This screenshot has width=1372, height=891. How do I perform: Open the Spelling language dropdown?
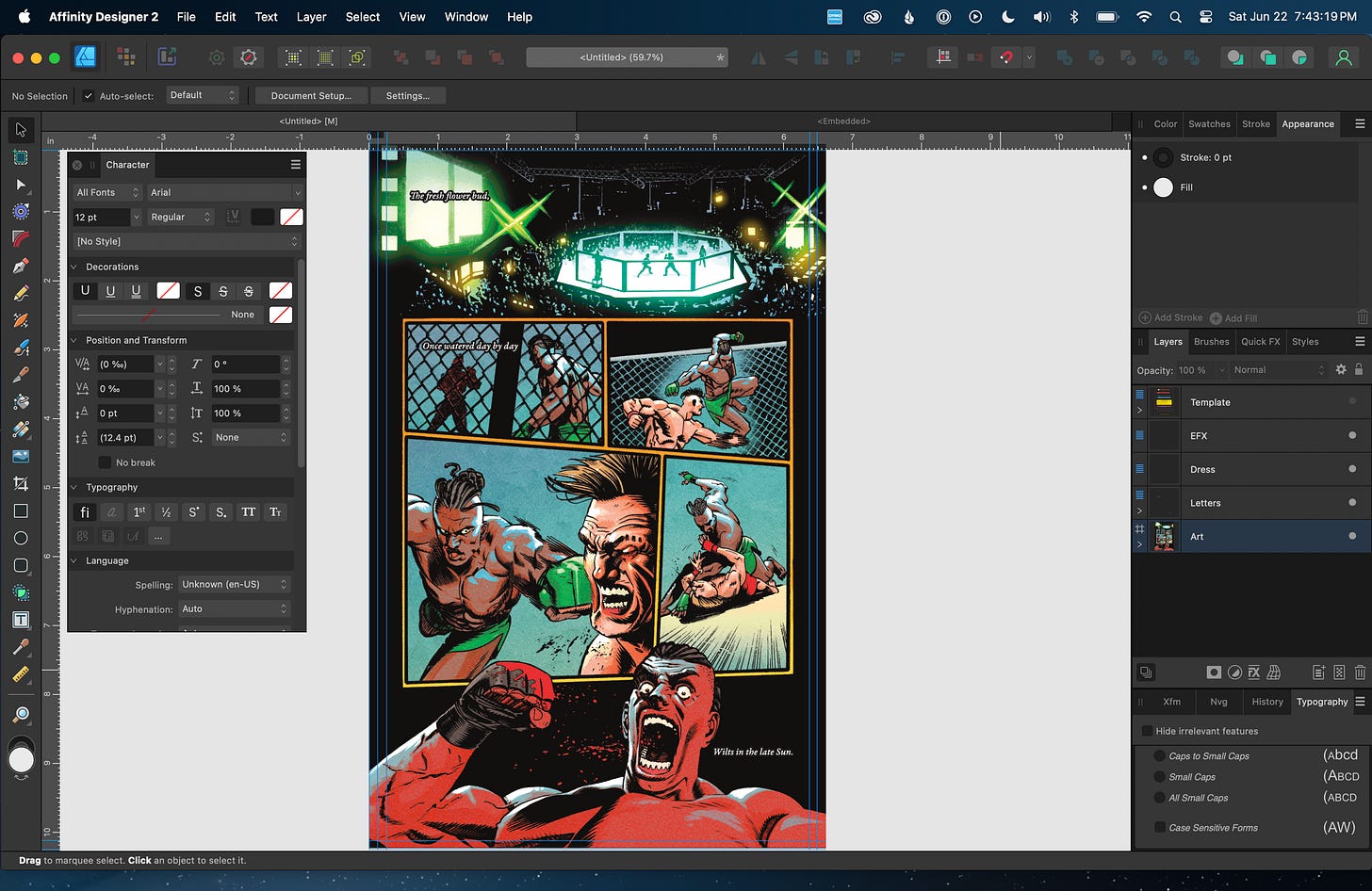click(x=234, y=584)
